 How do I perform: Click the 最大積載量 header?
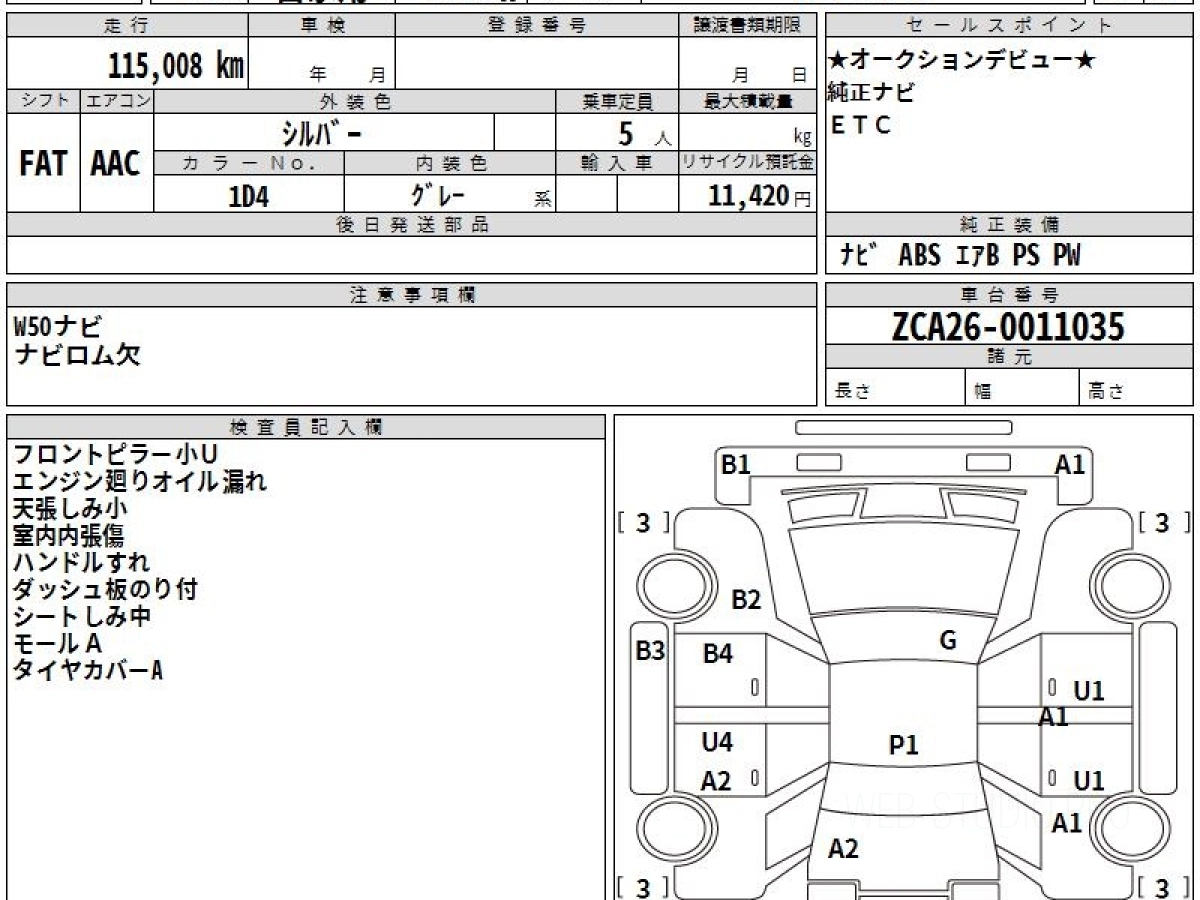[748, 101]
